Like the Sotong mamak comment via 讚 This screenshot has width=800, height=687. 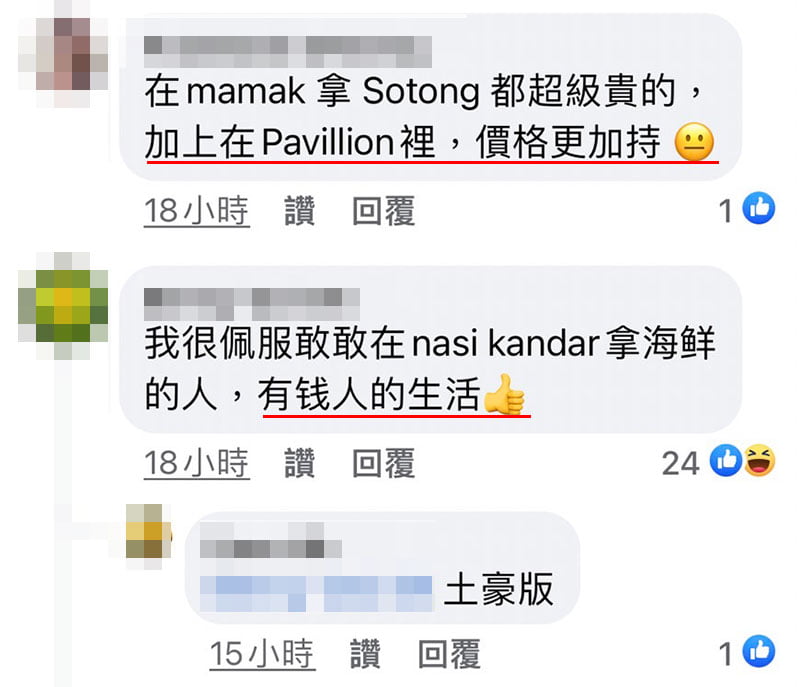[x=299, y=210]
